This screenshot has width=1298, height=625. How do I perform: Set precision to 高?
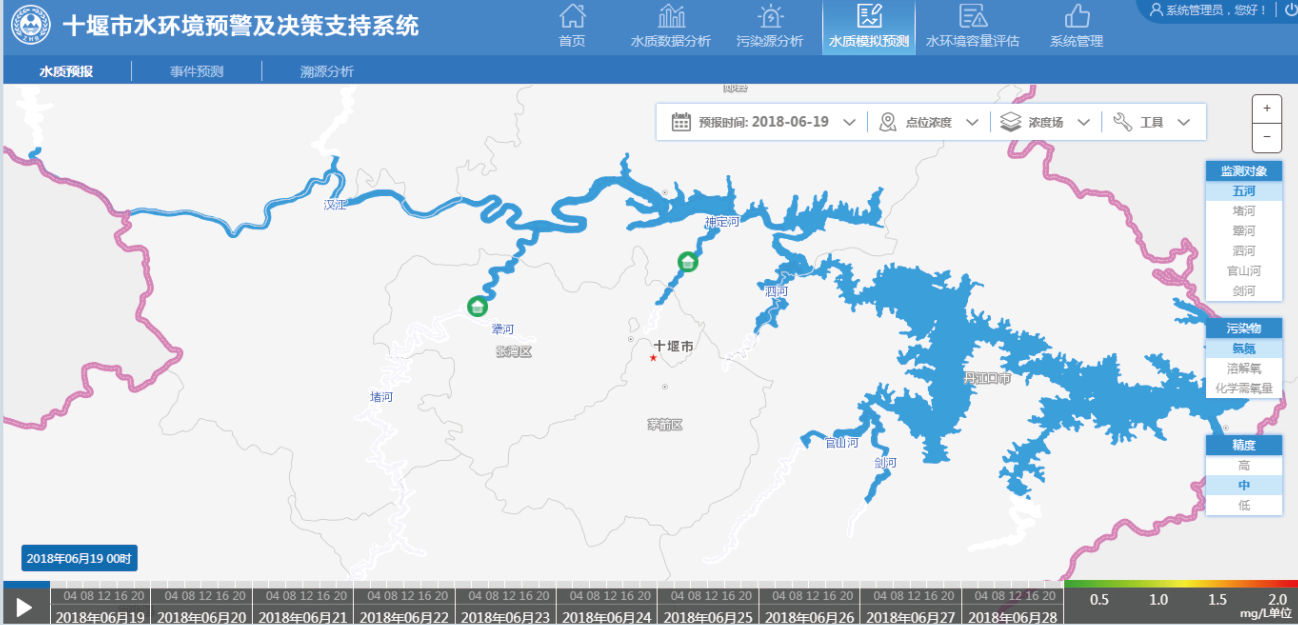click(1243, 466)
